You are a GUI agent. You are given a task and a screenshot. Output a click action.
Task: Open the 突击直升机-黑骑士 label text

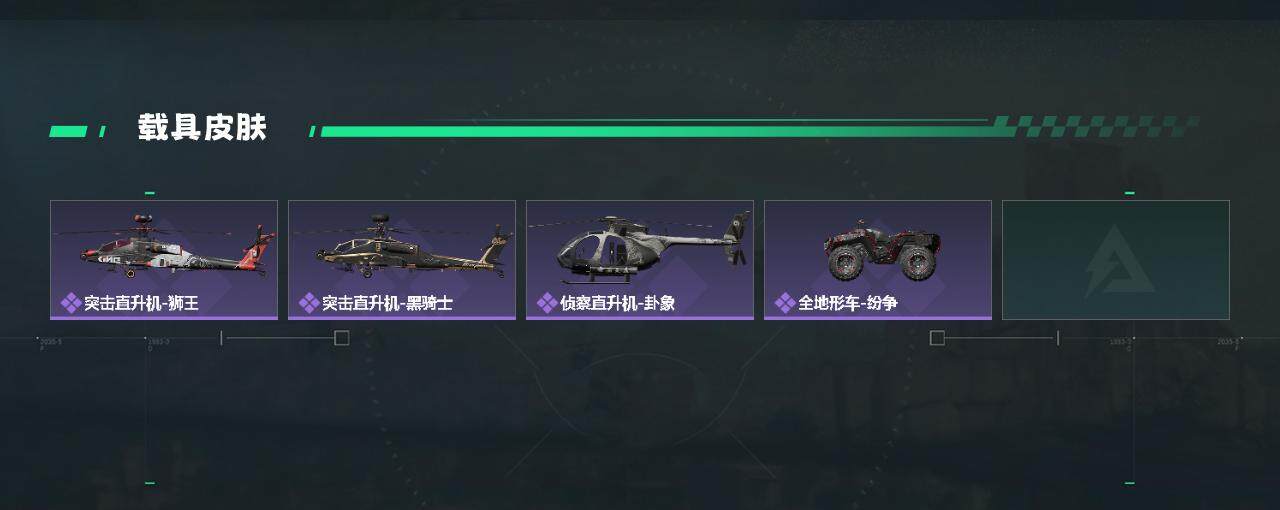tap(387, 302)
